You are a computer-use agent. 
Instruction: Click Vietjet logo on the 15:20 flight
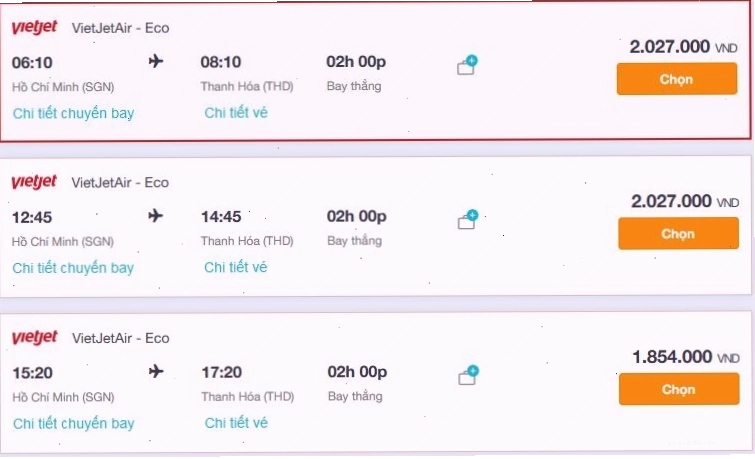coord(34,337)
